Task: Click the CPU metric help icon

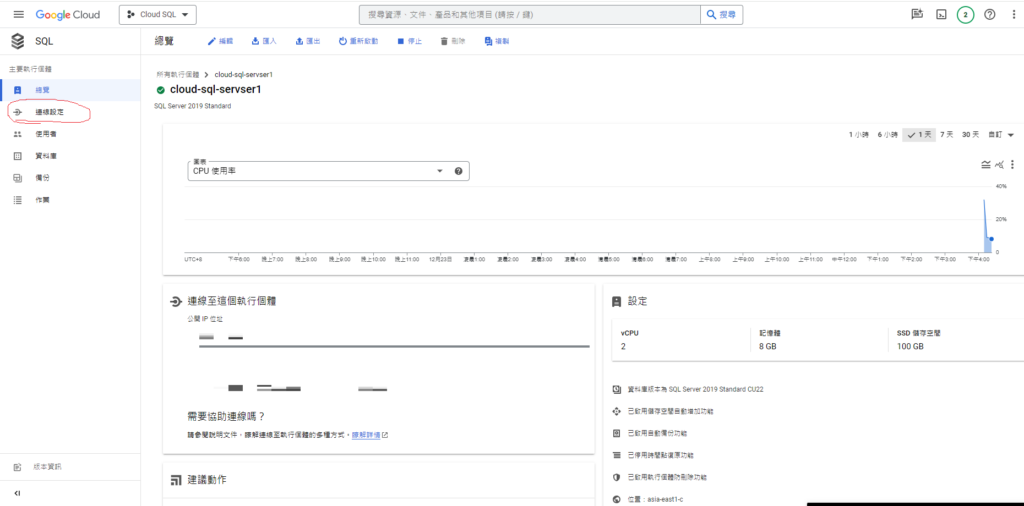Action: tap(458, 171)
